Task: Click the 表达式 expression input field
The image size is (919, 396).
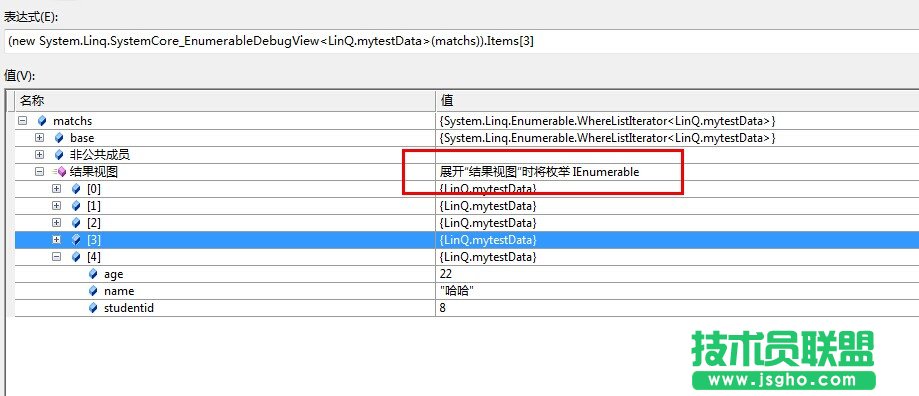Action: 461,42
